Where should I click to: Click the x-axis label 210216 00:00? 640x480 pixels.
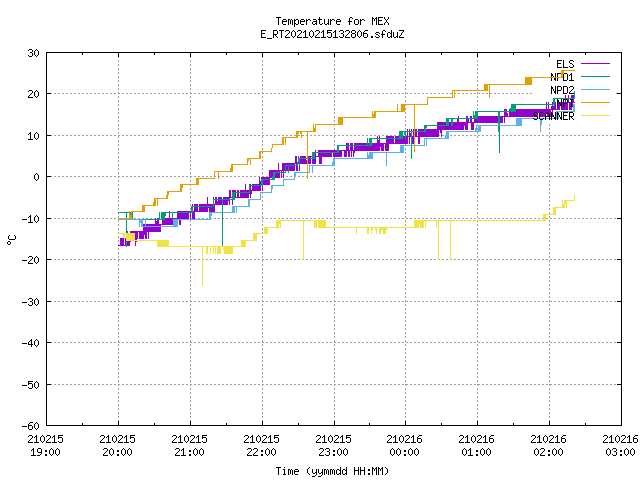point(405,446)
